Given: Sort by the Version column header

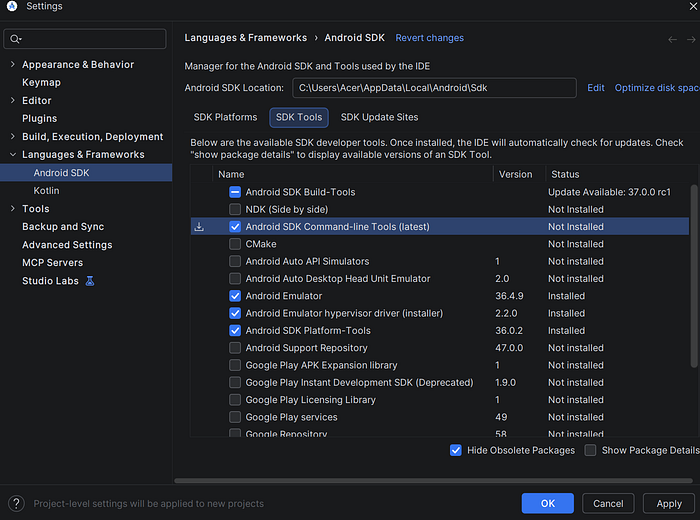Looking at the screenshot, I should [x=519, y=174].
